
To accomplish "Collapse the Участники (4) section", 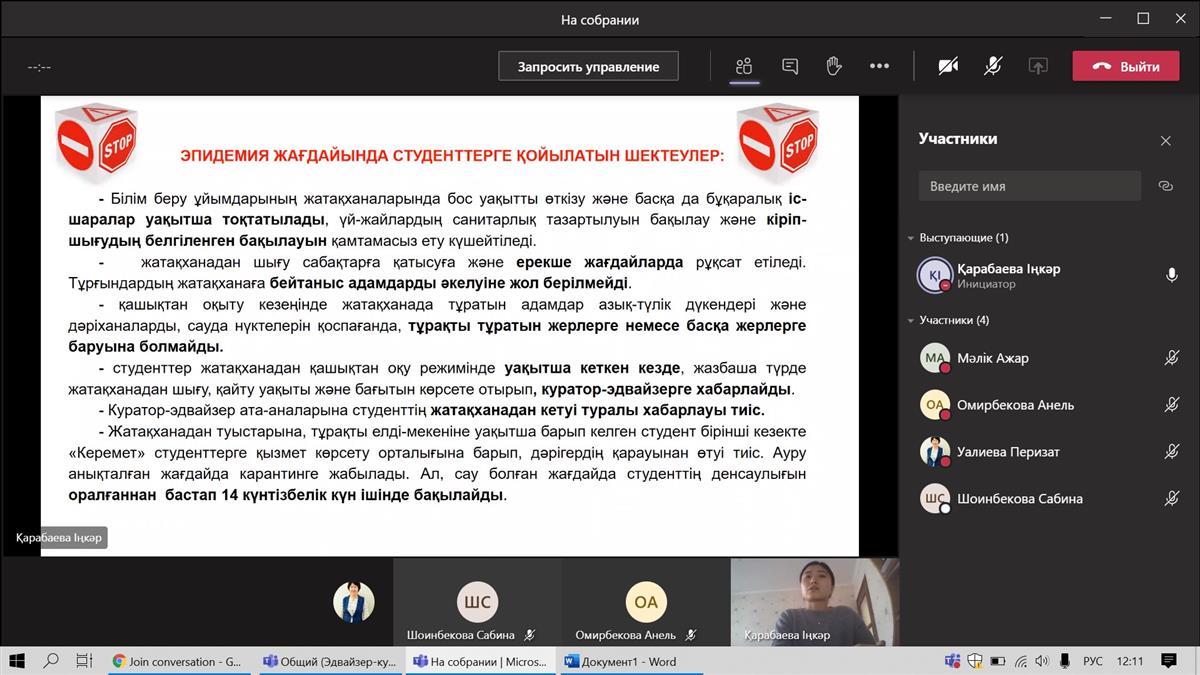I will coord(911,320).
